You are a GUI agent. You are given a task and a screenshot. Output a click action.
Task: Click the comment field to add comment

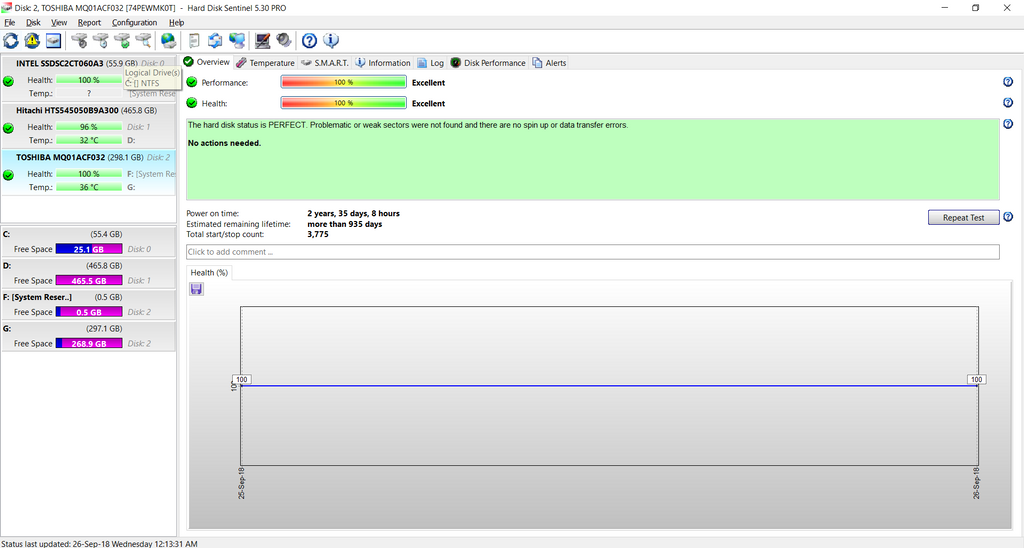(592, 251)
